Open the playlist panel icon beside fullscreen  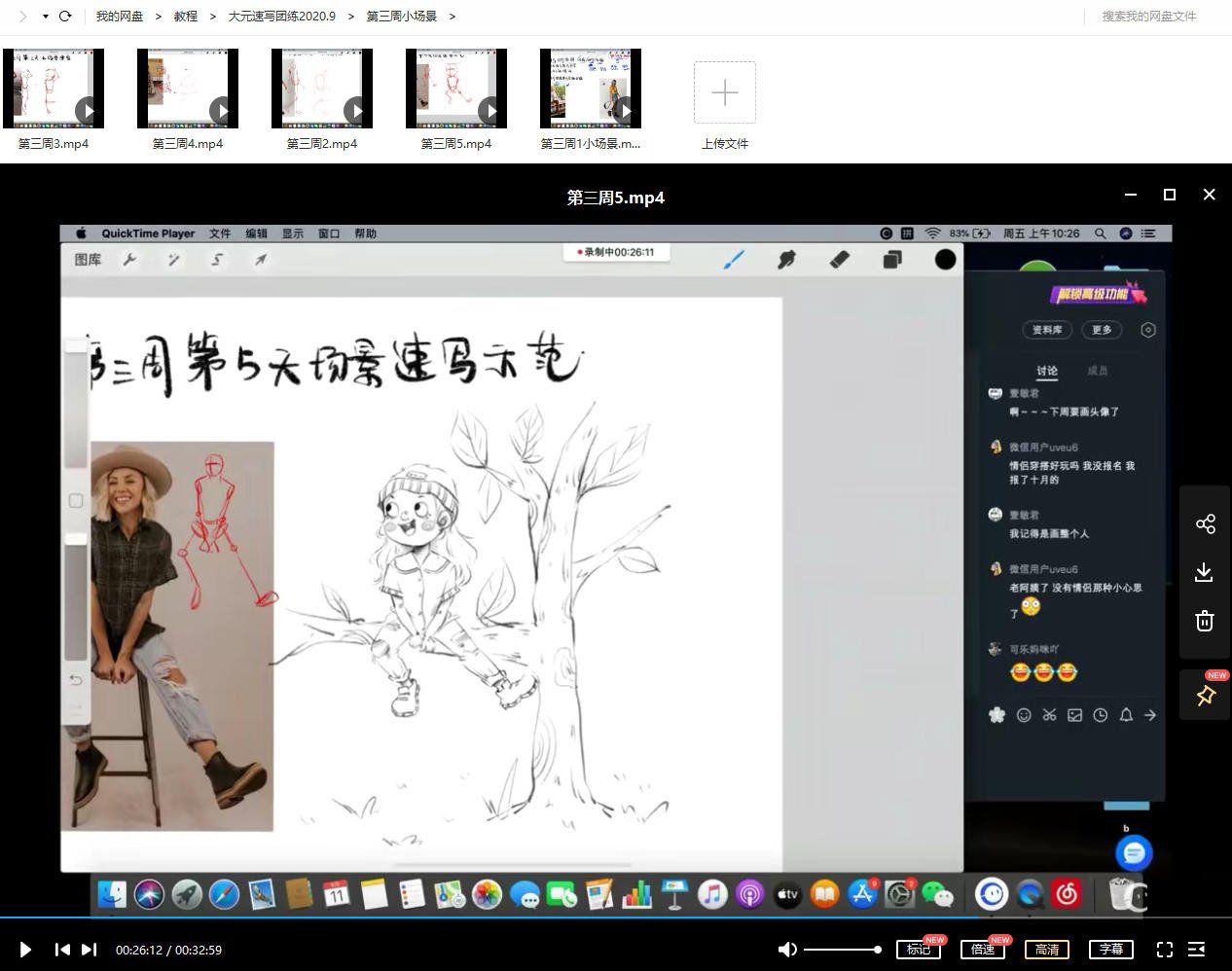[1197, 950]
